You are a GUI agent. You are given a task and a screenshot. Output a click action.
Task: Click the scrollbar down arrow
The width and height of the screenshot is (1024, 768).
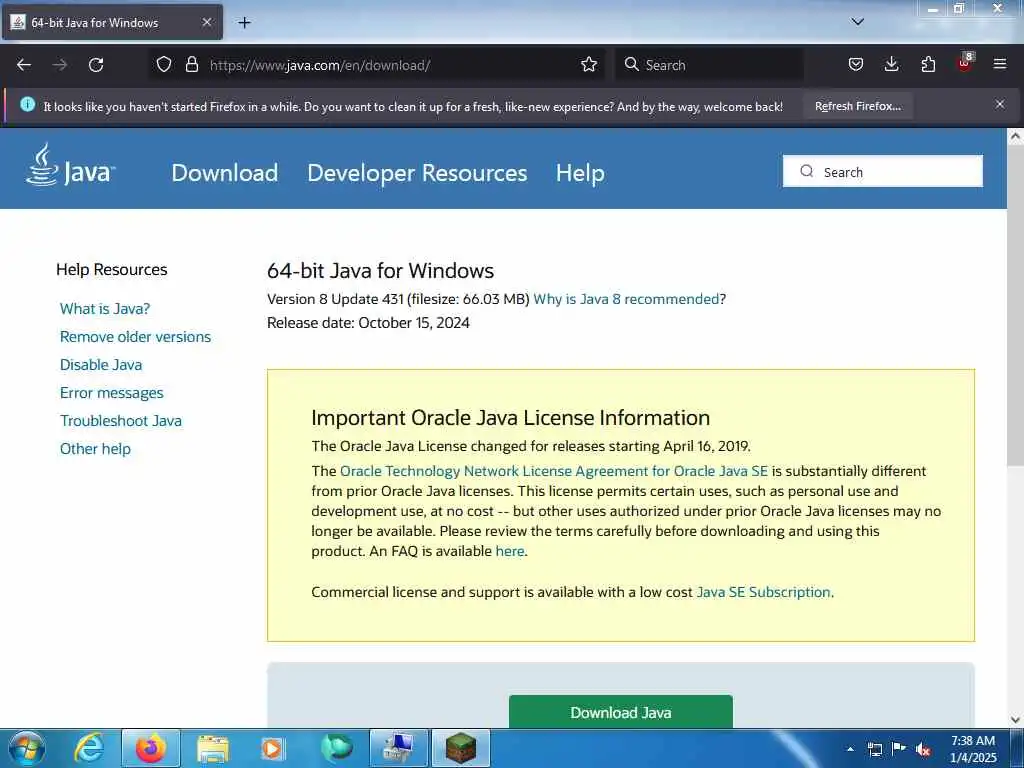tap(1016, 720)
